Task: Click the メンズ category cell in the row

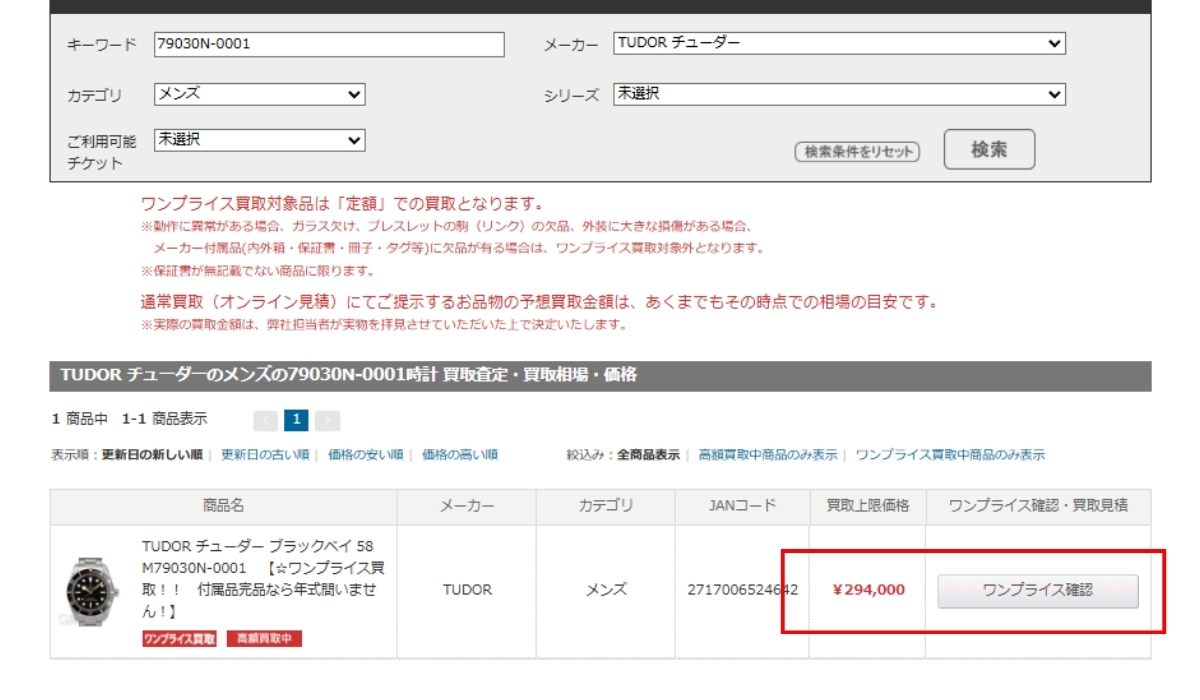Action: 606,590
